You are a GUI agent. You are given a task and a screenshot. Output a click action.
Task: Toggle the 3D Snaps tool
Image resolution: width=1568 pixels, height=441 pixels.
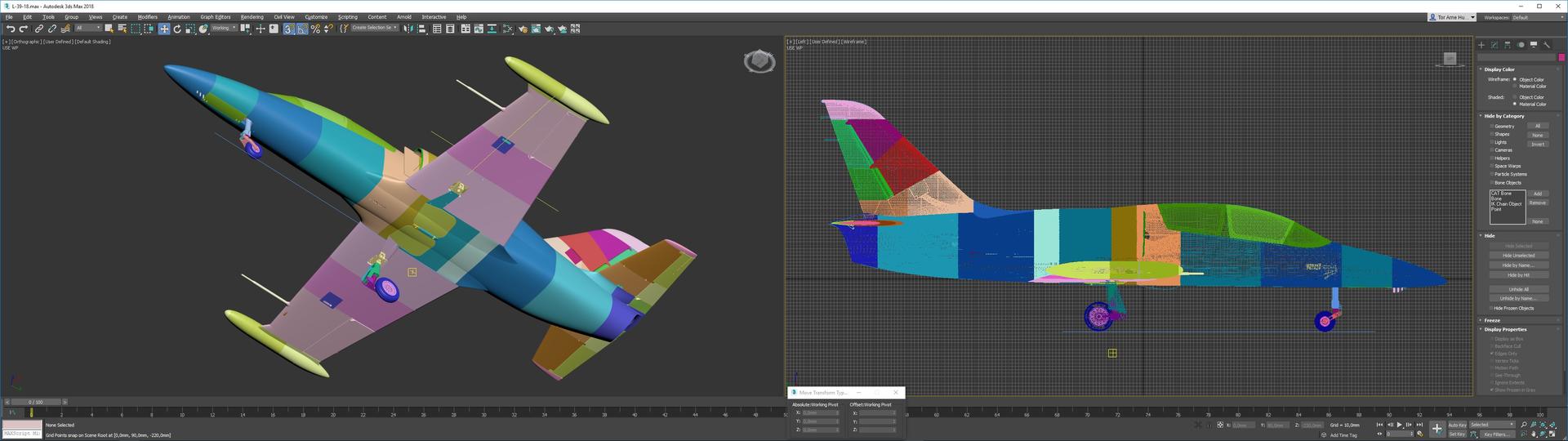[289, 29]
